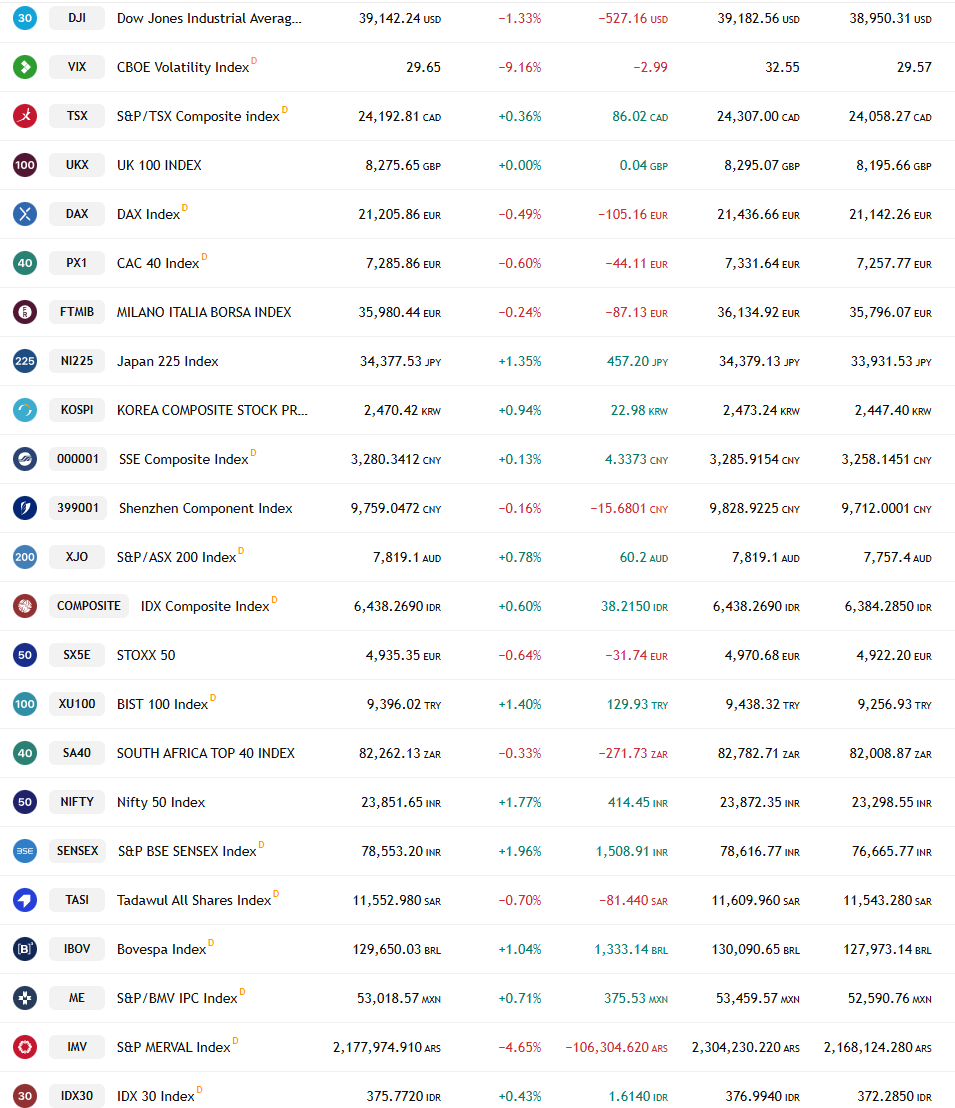
Task: Click the IDX Composite red globe icon
Action: pyautogui.click(x=25, y=606)
